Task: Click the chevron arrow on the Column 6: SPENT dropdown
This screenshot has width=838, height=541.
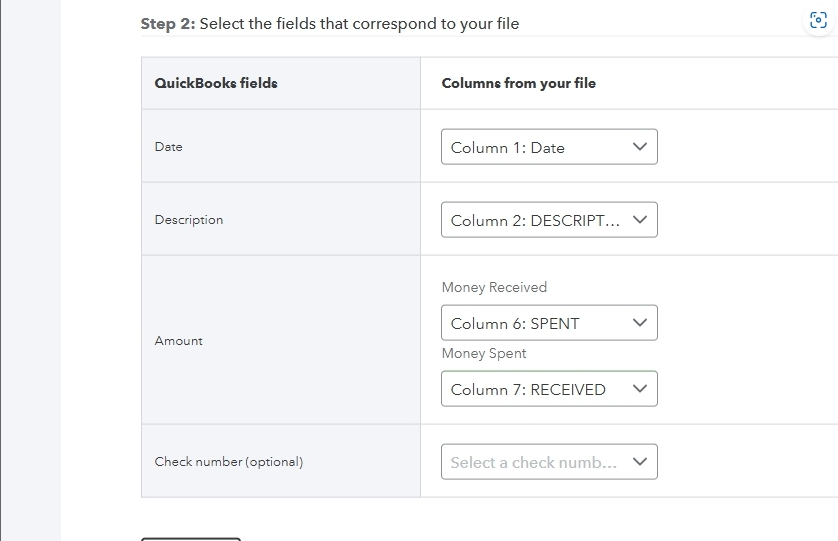Action: pyautogui.click(x=641, y=323)
